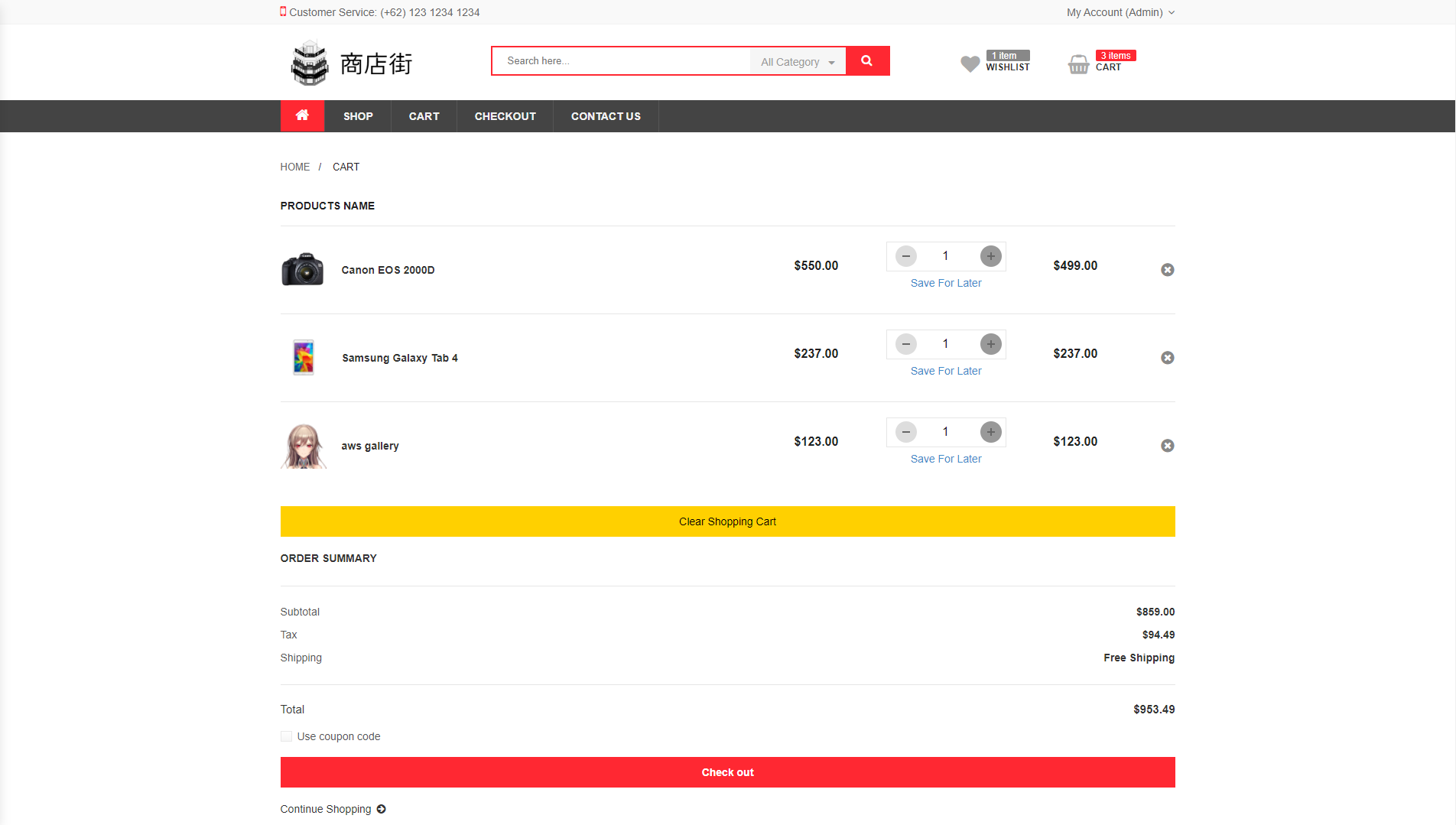
Task: Click the Clear Shopping Cart button
Action: [x=728, y=521]
